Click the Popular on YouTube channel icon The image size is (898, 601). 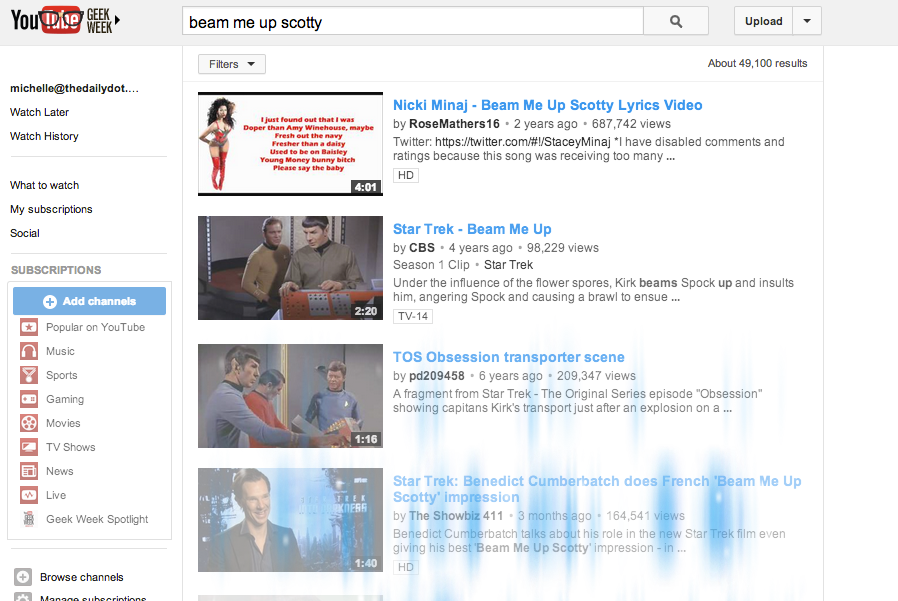tap(29, 328)
